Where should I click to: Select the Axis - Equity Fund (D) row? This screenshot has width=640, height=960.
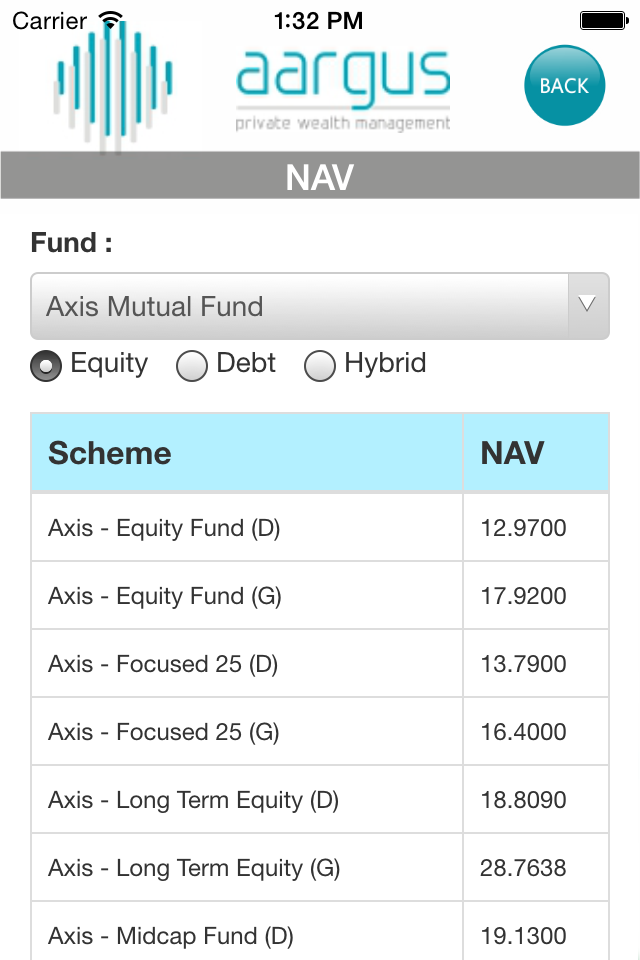click(x=320, y=528)
